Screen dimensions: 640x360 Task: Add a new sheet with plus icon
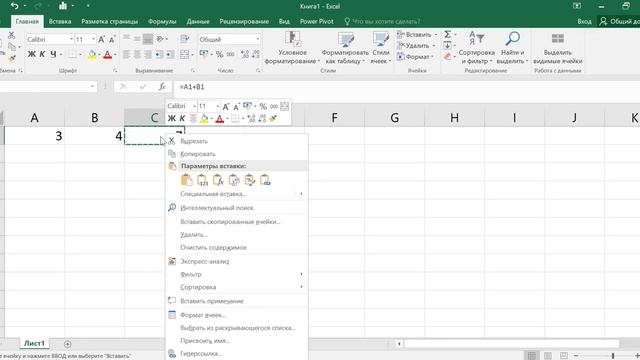[x=67, y=344]
